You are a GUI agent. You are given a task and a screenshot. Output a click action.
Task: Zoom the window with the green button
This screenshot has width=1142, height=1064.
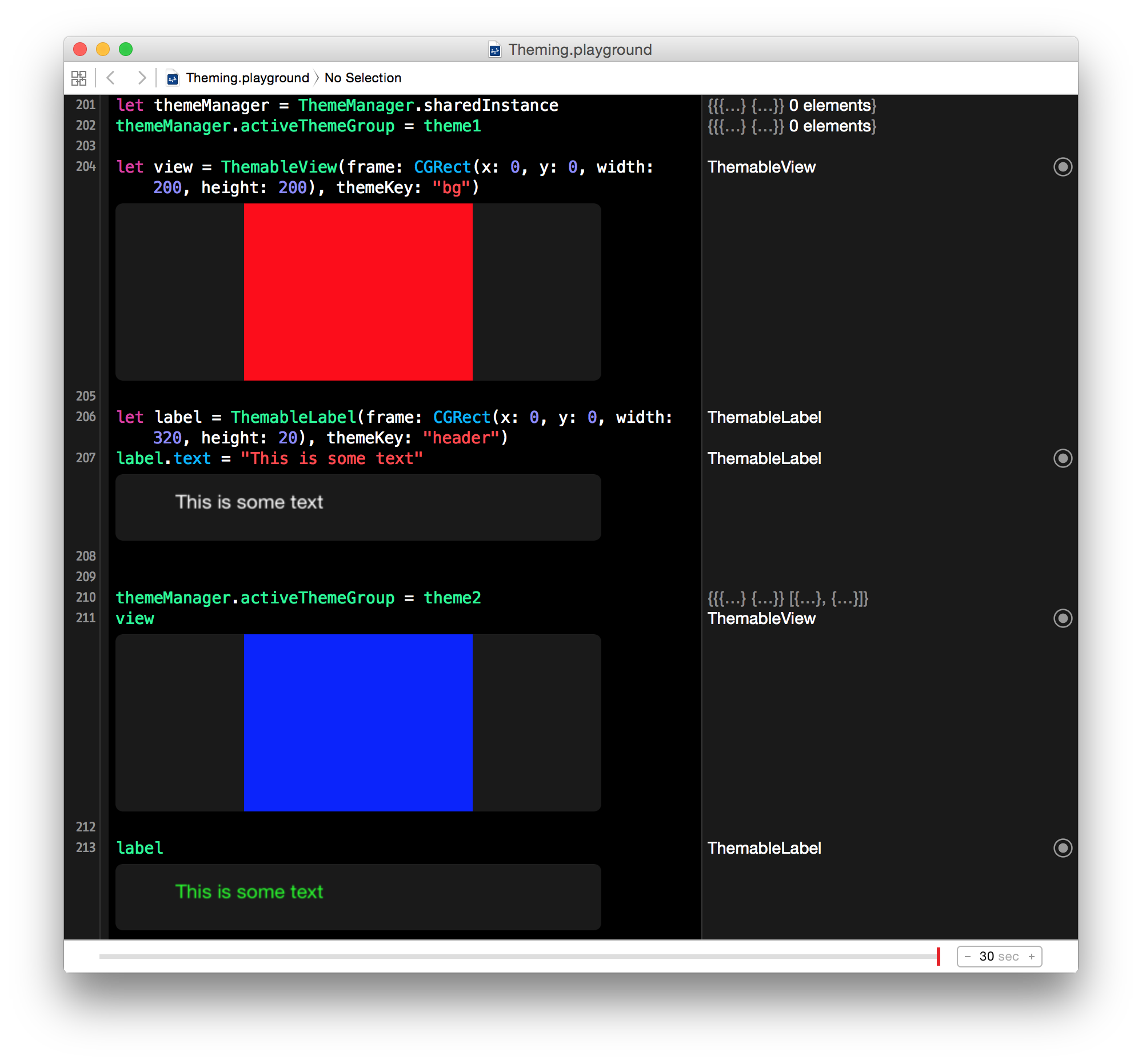click(126, 49)
